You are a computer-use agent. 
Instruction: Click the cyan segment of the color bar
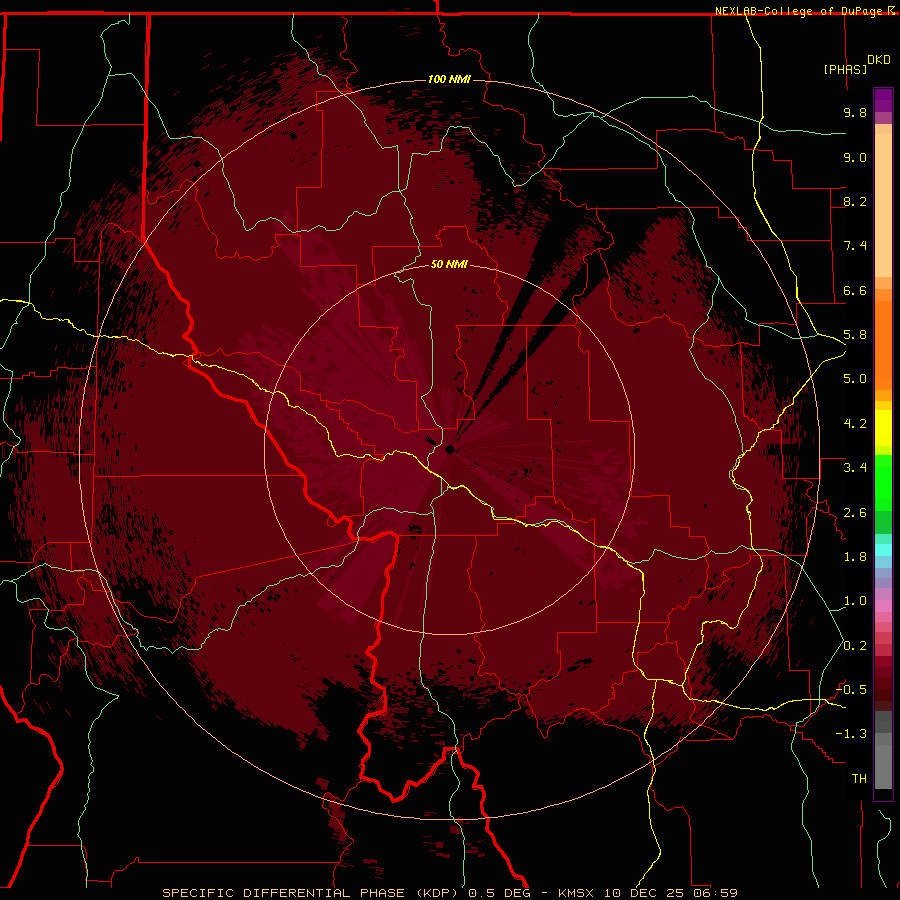pyautogui.click(x=883, y=550)
